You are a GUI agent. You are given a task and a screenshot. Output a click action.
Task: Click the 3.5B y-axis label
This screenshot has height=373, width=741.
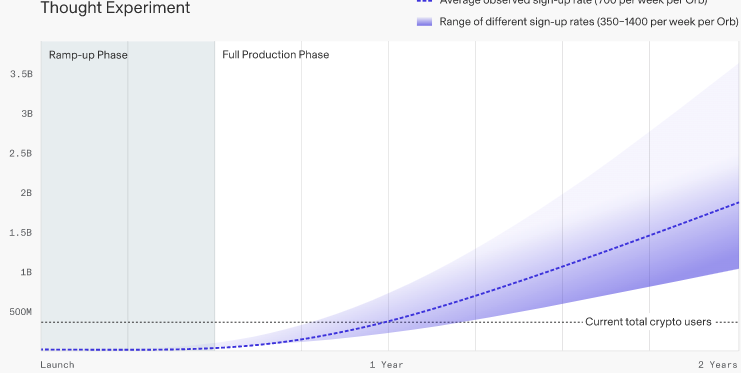coord(21,74)
